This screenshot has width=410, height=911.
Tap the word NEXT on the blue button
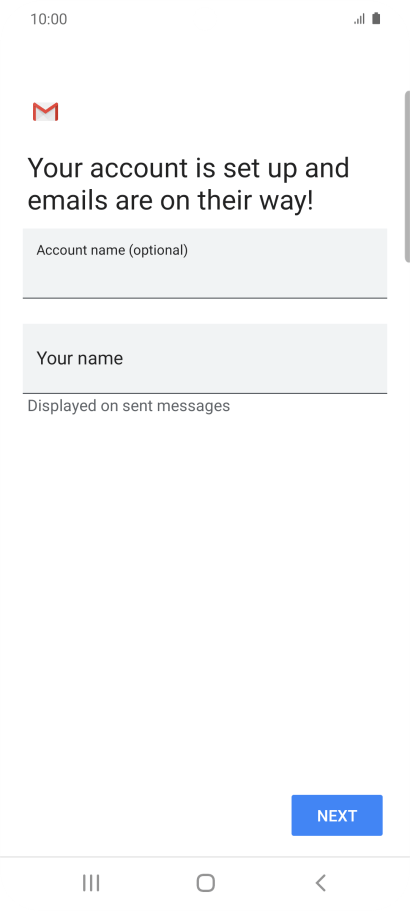click(x=337, y=816)
